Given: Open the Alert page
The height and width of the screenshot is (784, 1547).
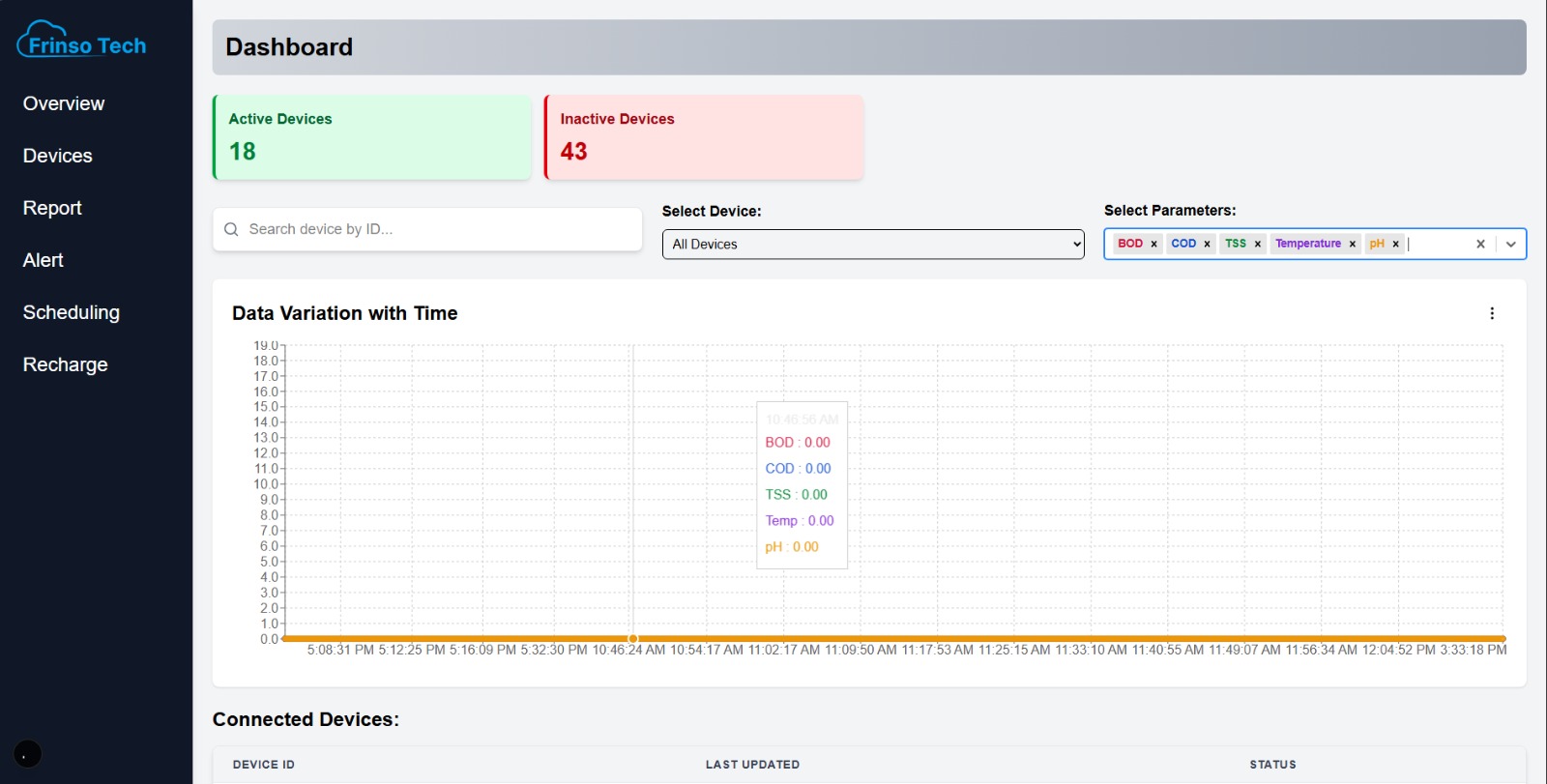Looking at the screenshot, I should coord(44,260).
